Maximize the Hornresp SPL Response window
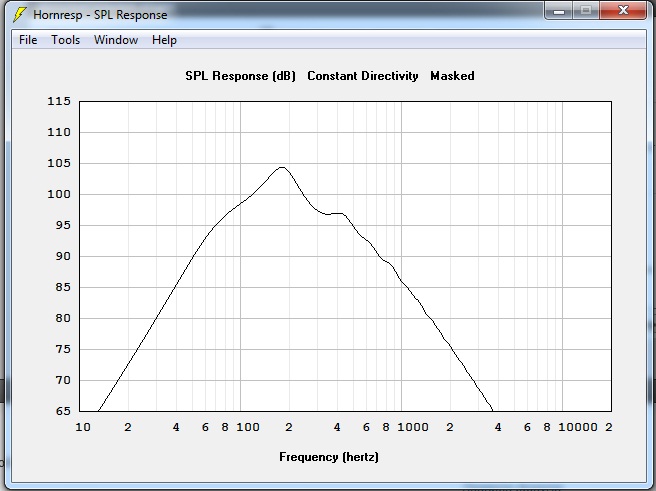The height and width of the screenshot is (491, 656). 586,10
